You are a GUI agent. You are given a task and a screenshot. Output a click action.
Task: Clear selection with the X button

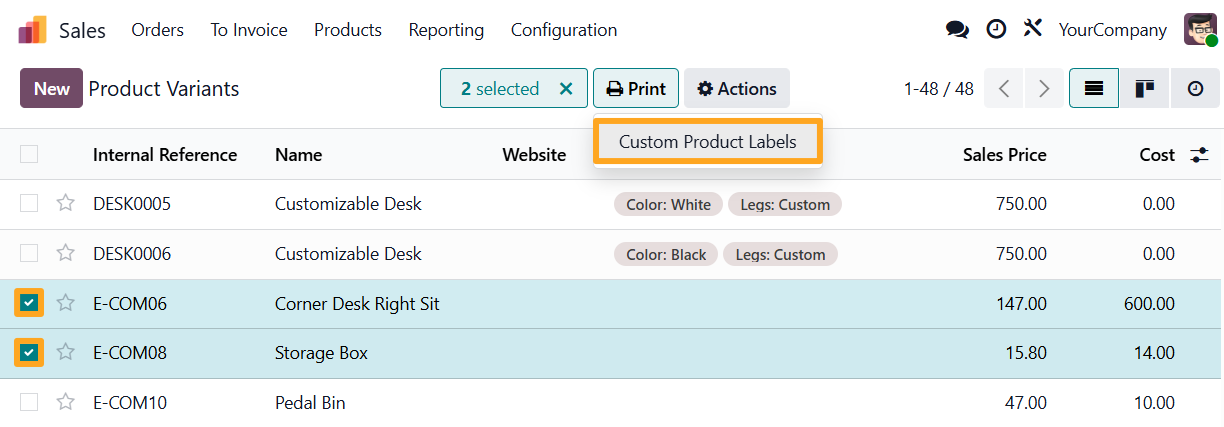click(x=566, y=89)
